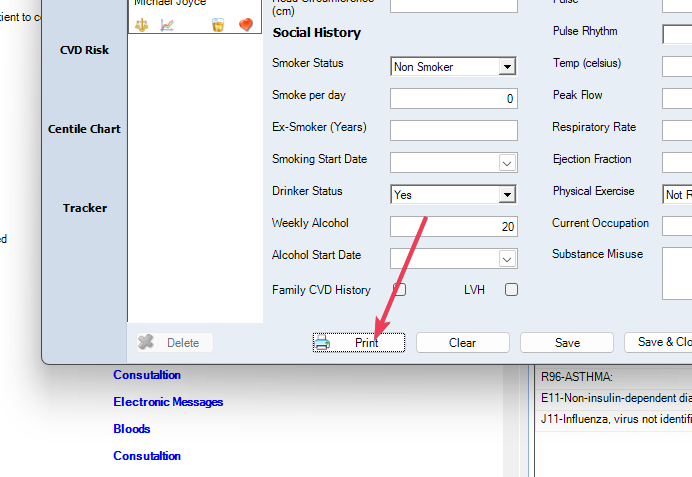Click the Save button

tap(567, 343)
